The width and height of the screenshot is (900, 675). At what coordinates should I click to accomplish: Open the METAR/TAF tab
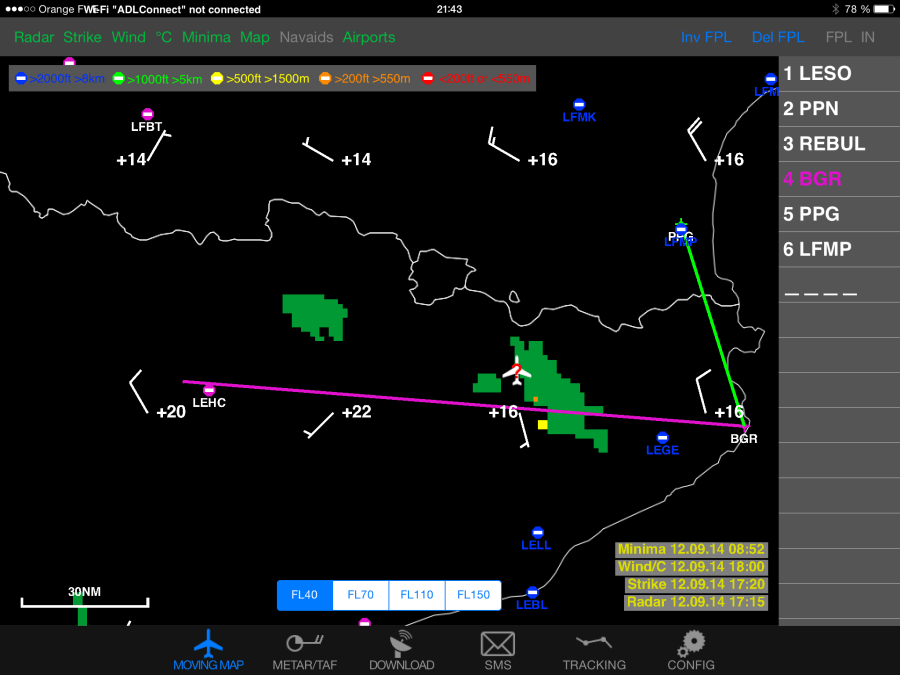coord(305,649)
